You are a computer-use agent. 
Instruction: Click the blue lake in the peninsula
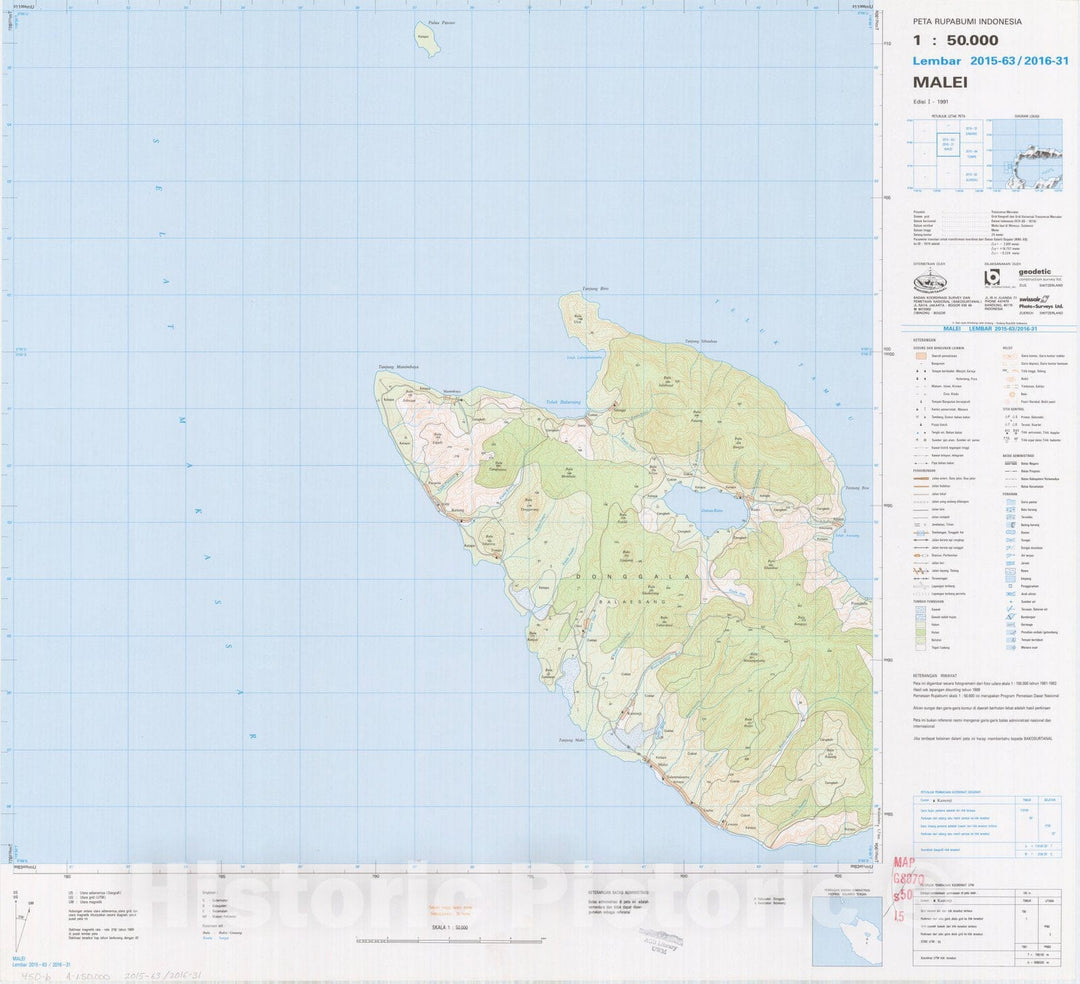click(707, 508)
